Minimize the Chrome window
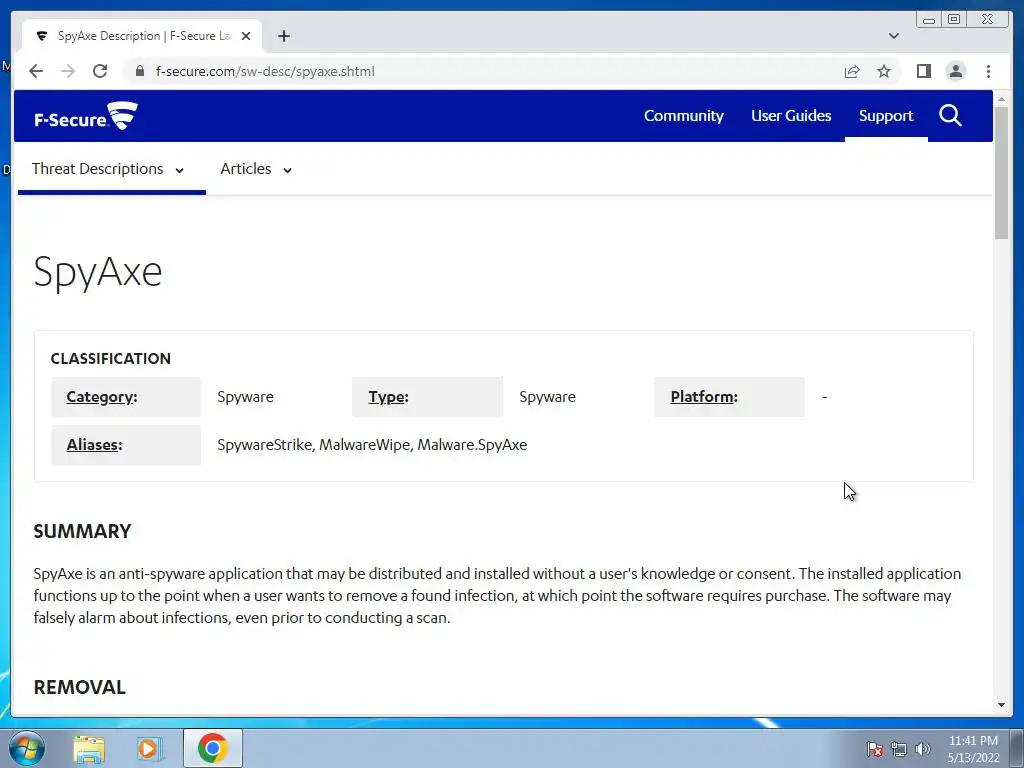 click(x=929, y=20)
